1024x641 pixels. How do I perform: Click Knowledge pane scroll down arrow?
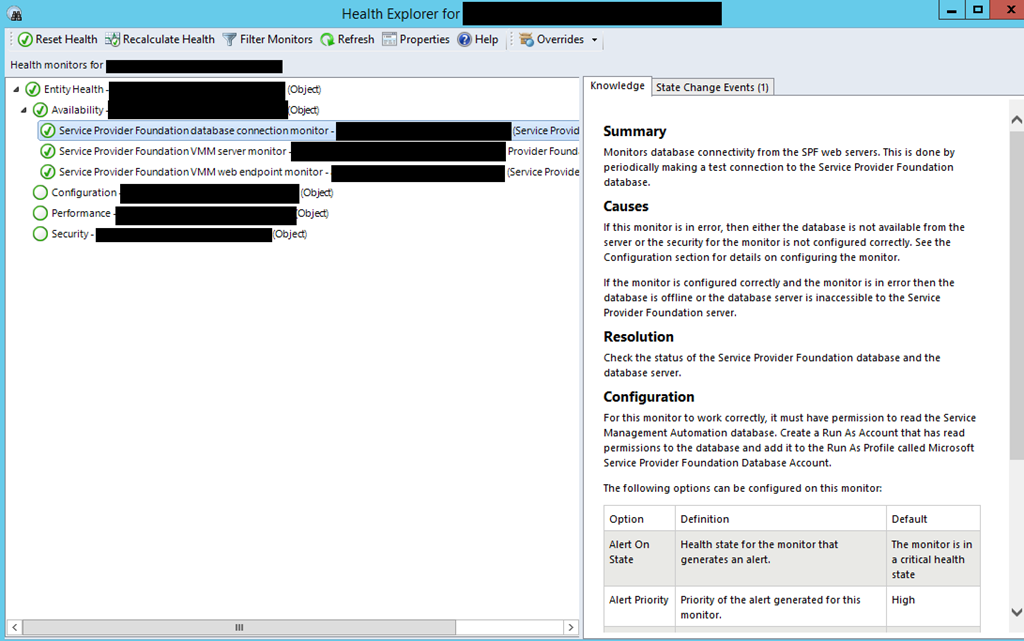pos(1016,611)
